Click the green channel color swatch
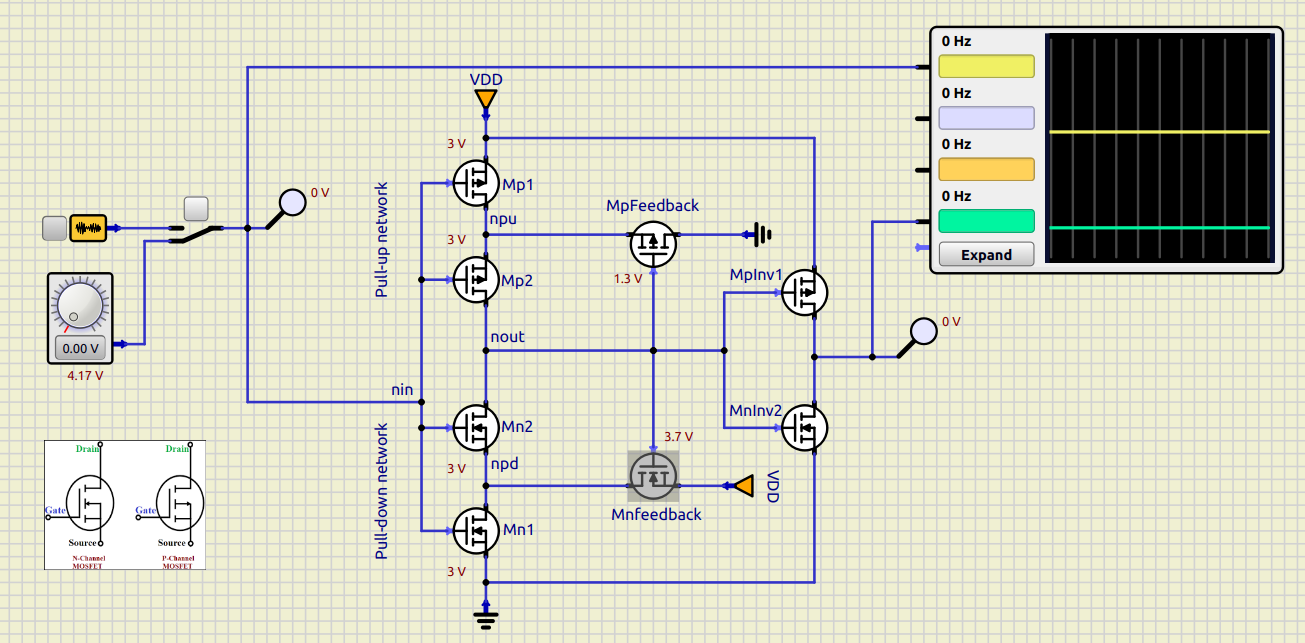1305x643 pixels. (986, 221)
